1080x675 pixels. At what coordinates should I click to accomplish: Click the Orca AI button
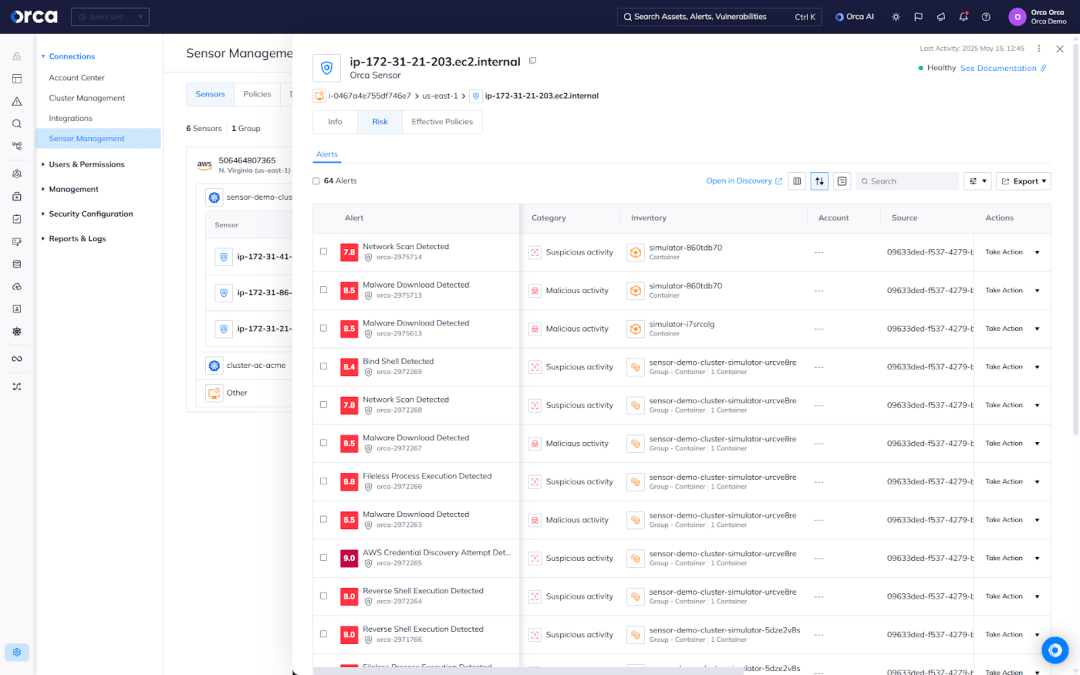pos(855,16)
